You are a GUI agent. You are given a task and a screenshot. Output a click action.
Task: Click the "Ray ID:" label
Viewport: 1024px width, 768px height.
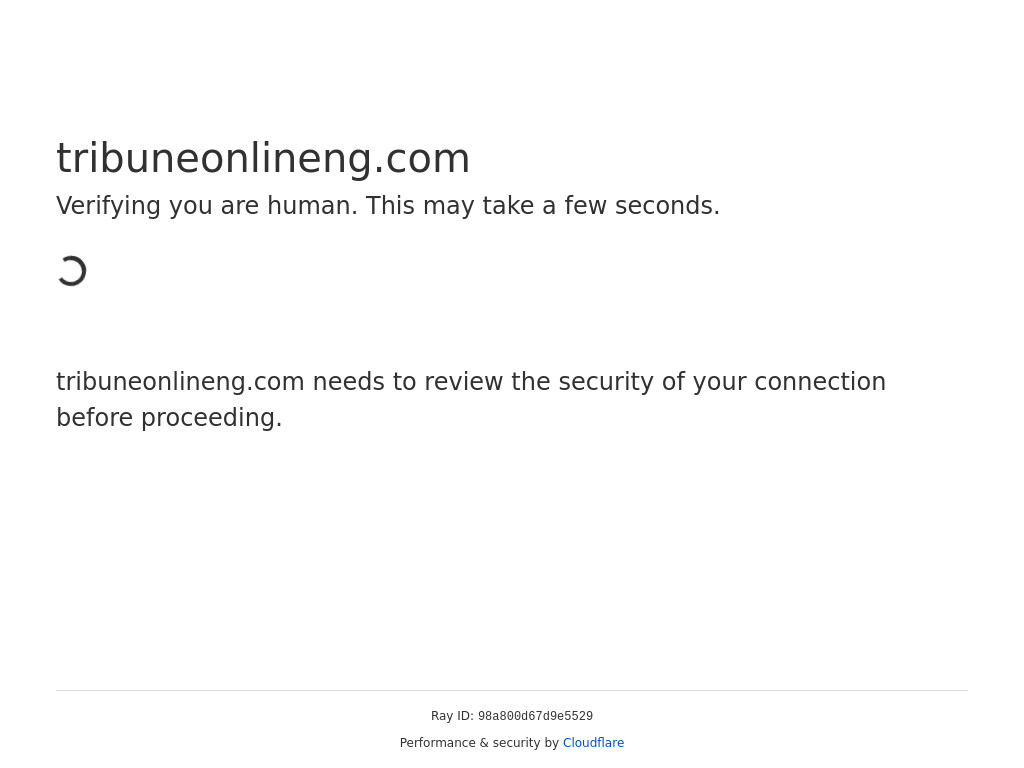[452, 716]
